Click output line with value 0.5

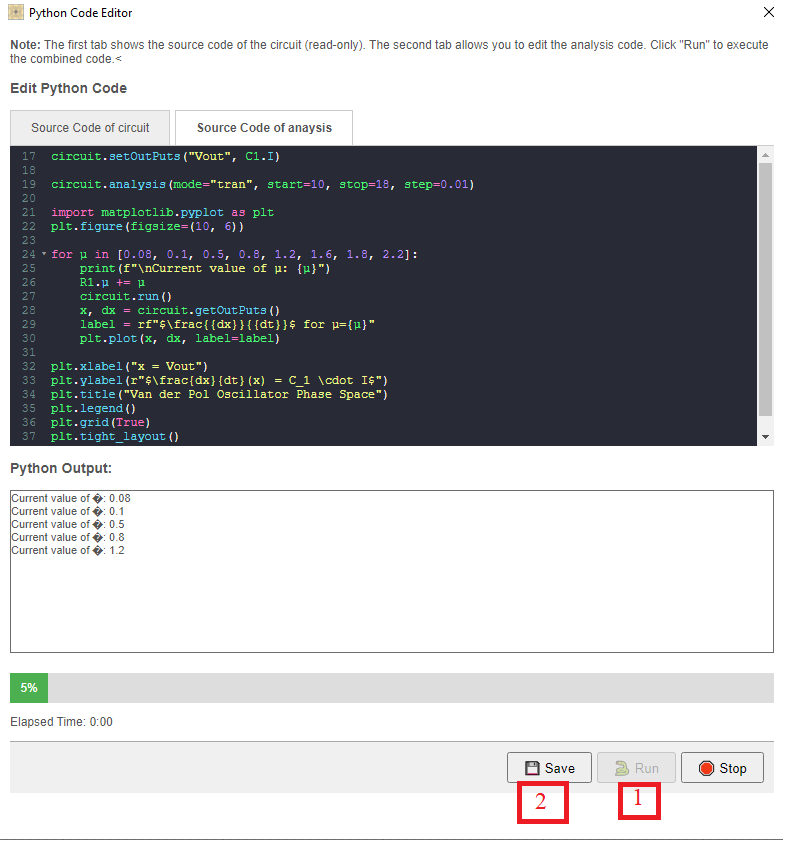coord(68,524)
